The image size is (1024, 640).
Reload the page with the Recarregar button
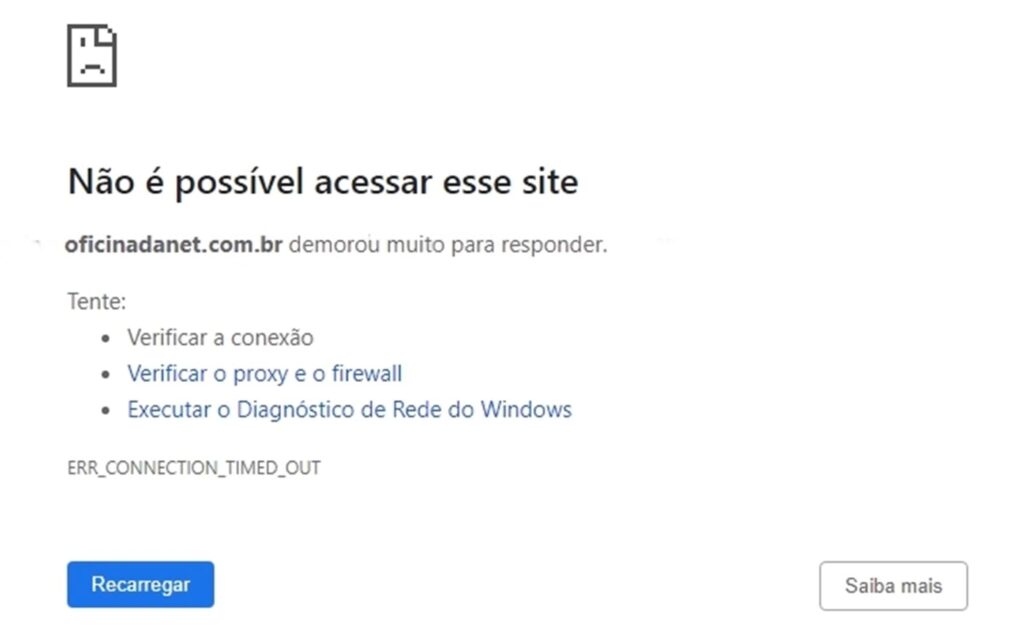(140, 584)
